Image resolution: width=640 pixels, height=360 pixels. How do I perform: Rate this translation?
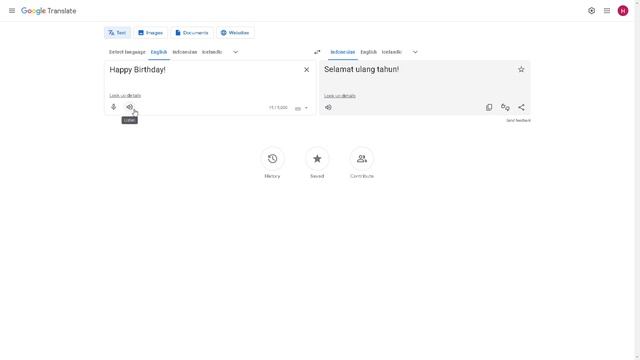click(x=505, y=107)
